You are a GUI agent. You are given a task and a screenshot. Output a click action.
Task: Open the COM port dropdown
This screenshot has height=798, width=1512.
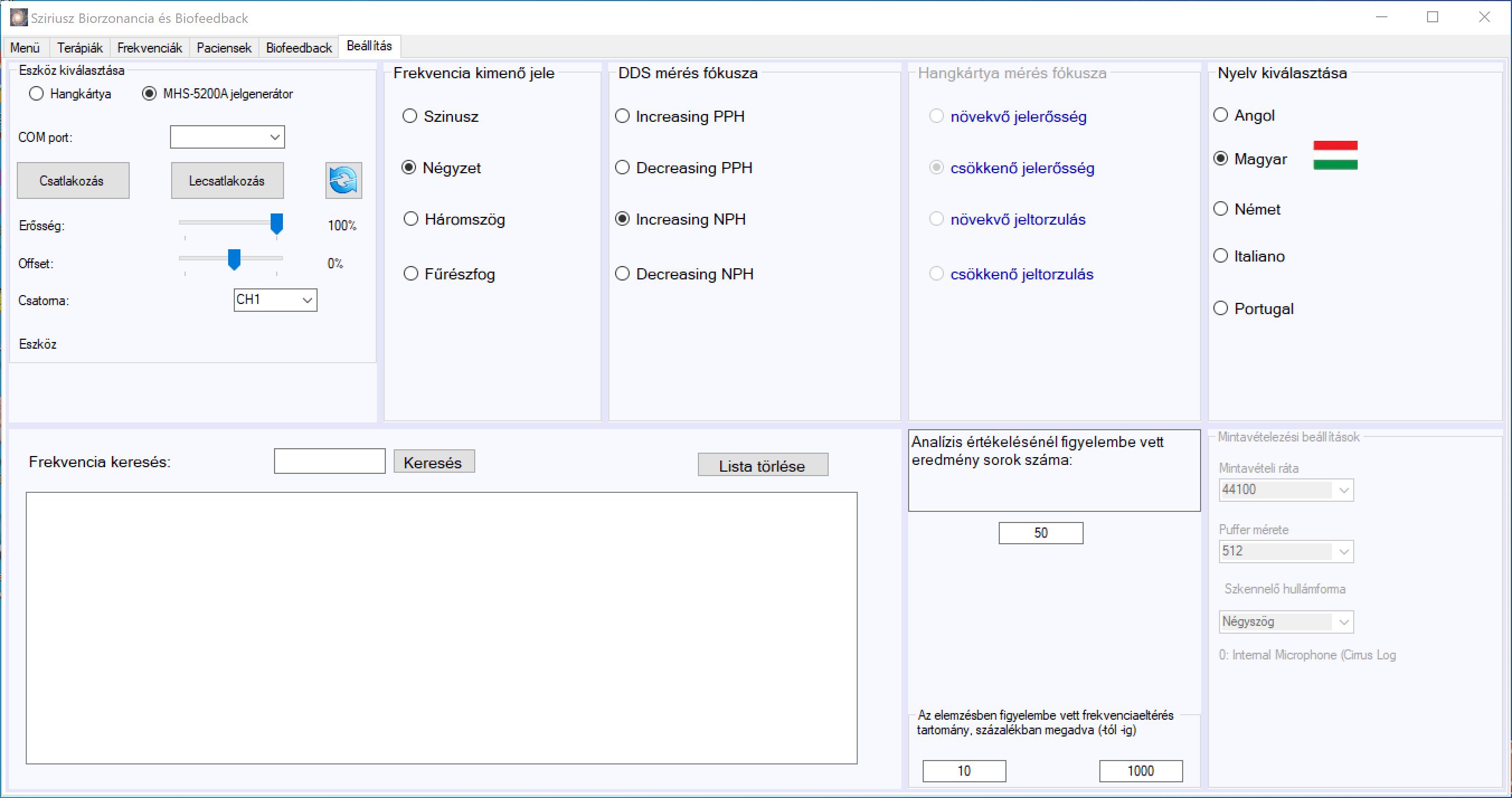(x=227, y=137)
